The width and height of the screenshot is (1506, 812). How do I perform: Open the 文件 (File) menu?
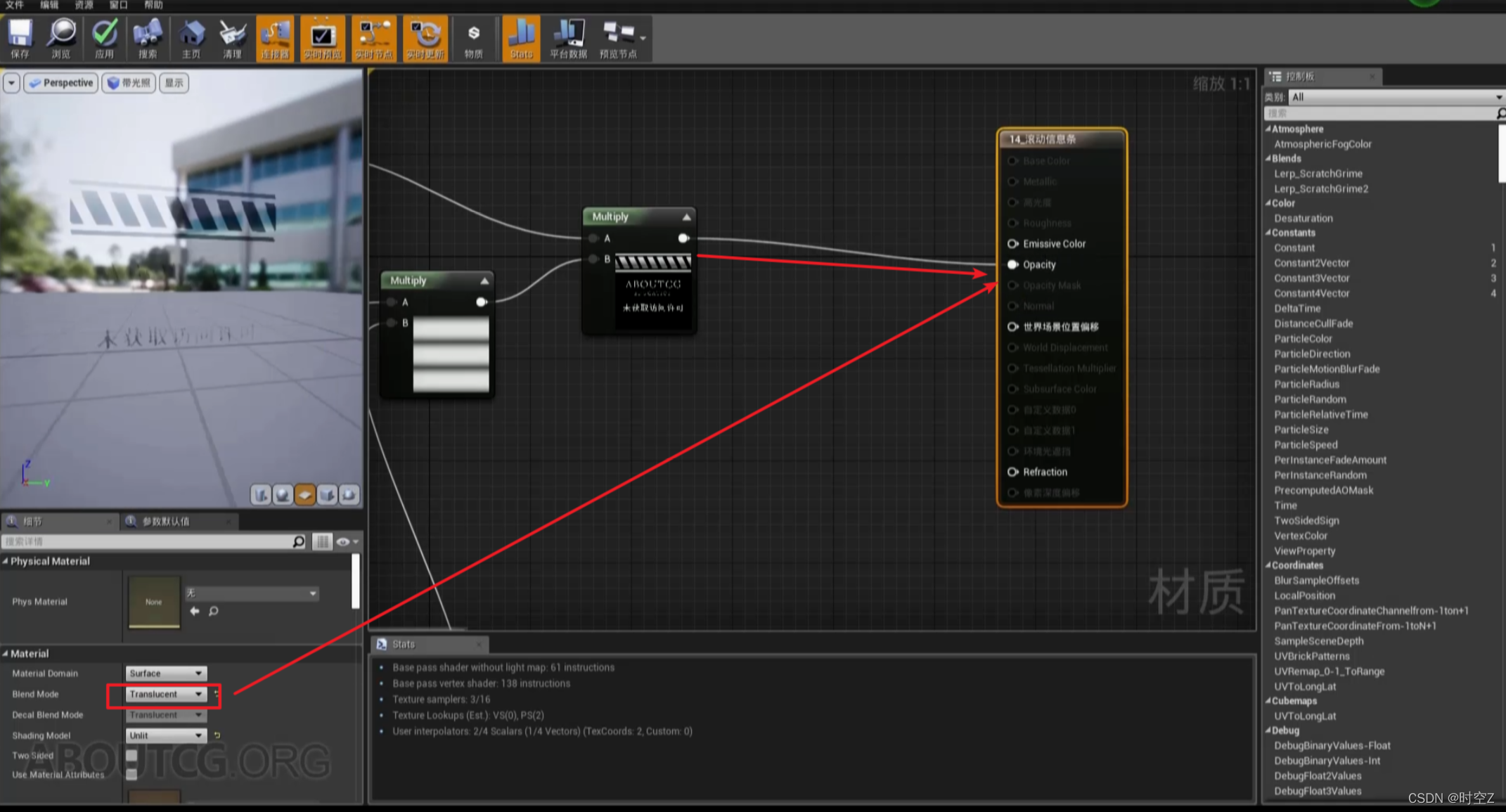[14, 5]
